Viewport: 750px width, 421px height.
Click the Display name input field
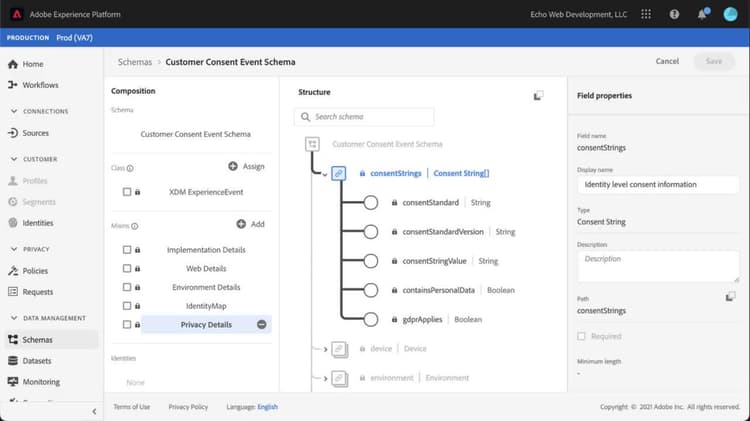point(658,185)
